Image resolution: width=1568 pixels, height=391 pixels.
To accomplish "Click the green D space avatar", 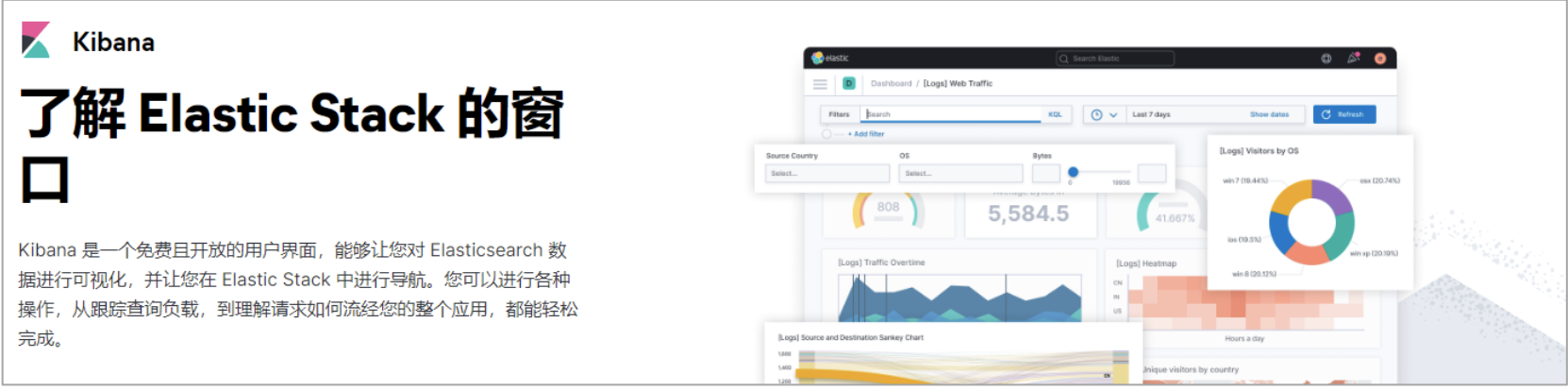I will pyautogui.click(x=848, y=83).
